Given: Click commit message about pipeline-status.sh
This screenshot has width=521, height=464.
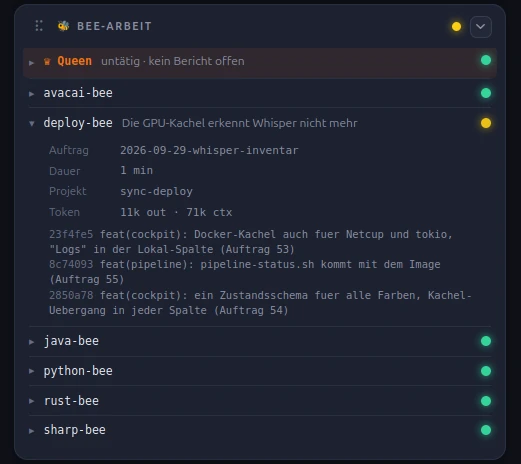Looking at the screenshot, I should [245, 272].
